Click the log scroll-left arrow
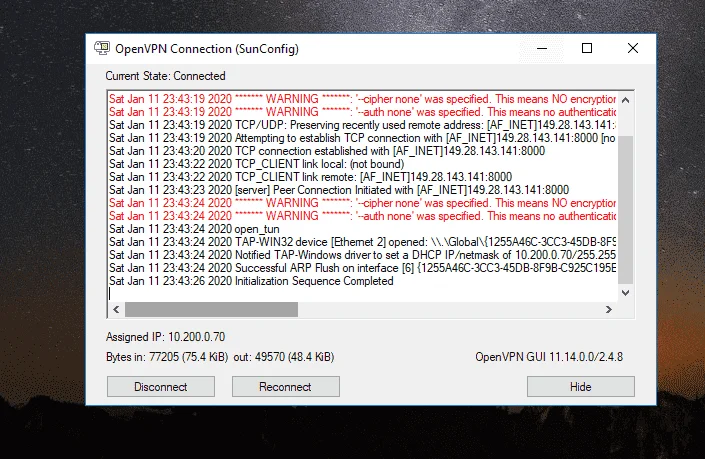 click(x=116, y=309)
